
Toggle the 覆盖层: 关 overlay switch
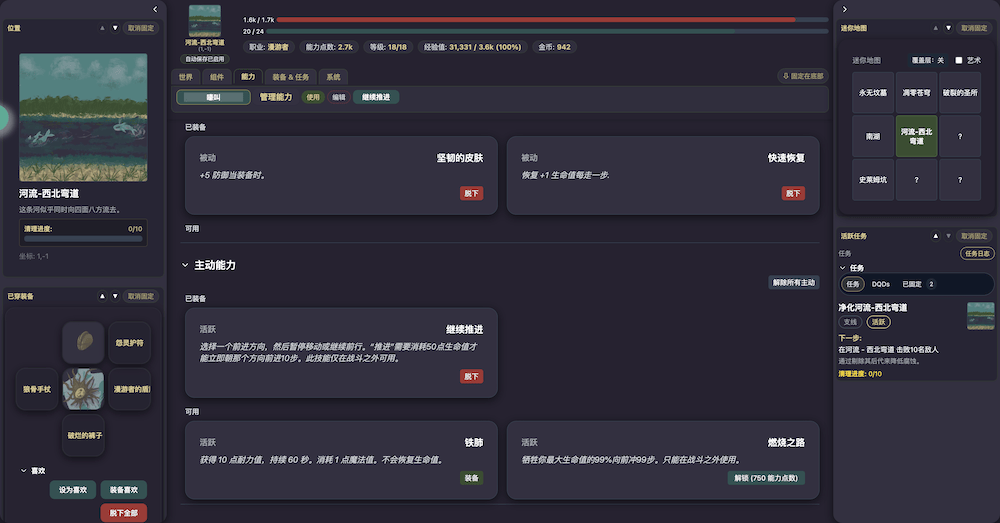coord(926,61)
